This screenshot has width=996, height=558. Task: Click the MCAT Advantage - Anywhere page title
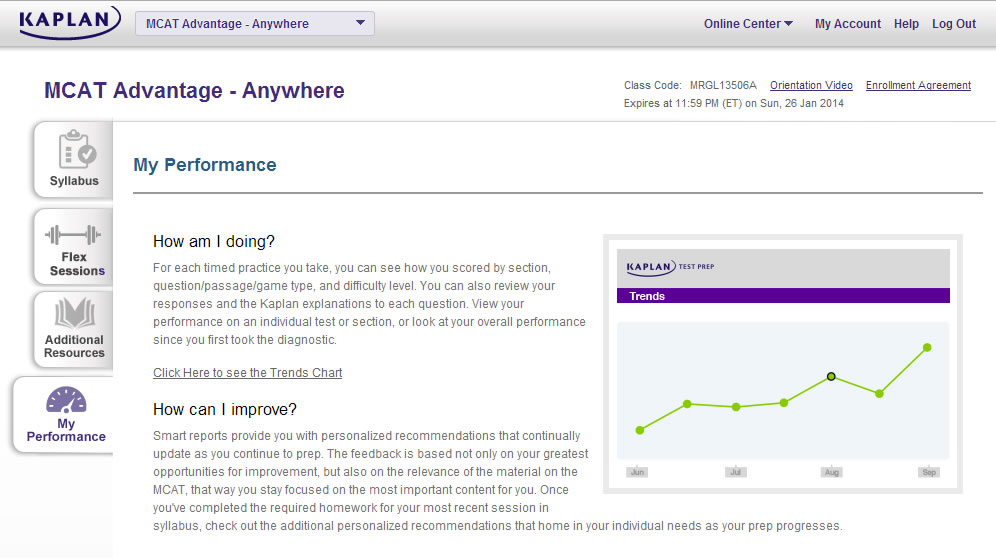(x=194, y=91)
